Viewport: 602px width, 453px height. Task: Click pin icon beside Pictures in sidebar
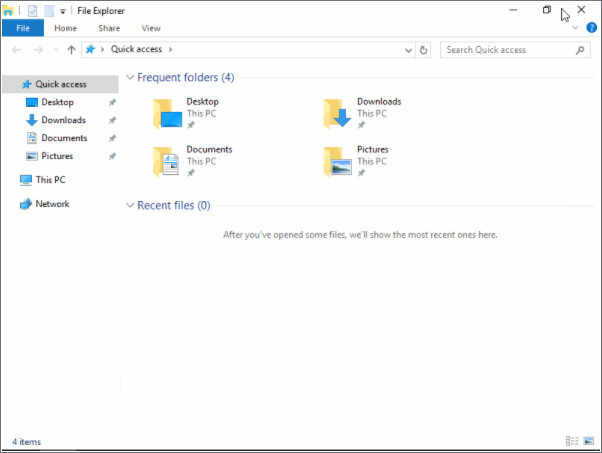pos(112,156)
